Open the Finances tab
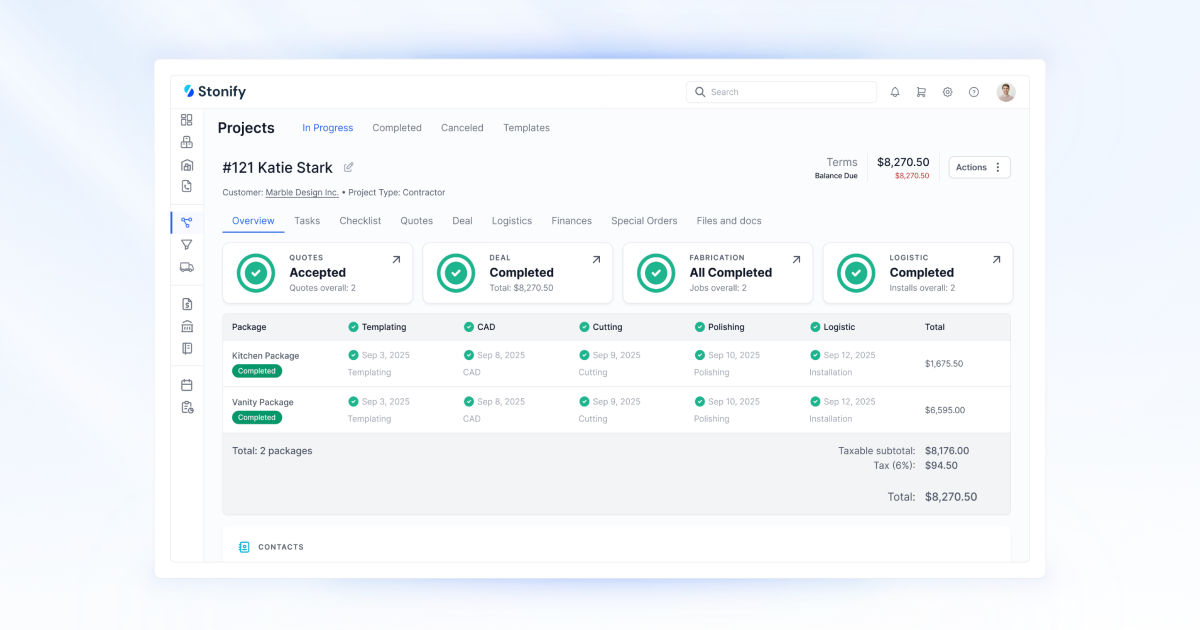The height and width of the screenshot is (630, 1200). [572, 221]
